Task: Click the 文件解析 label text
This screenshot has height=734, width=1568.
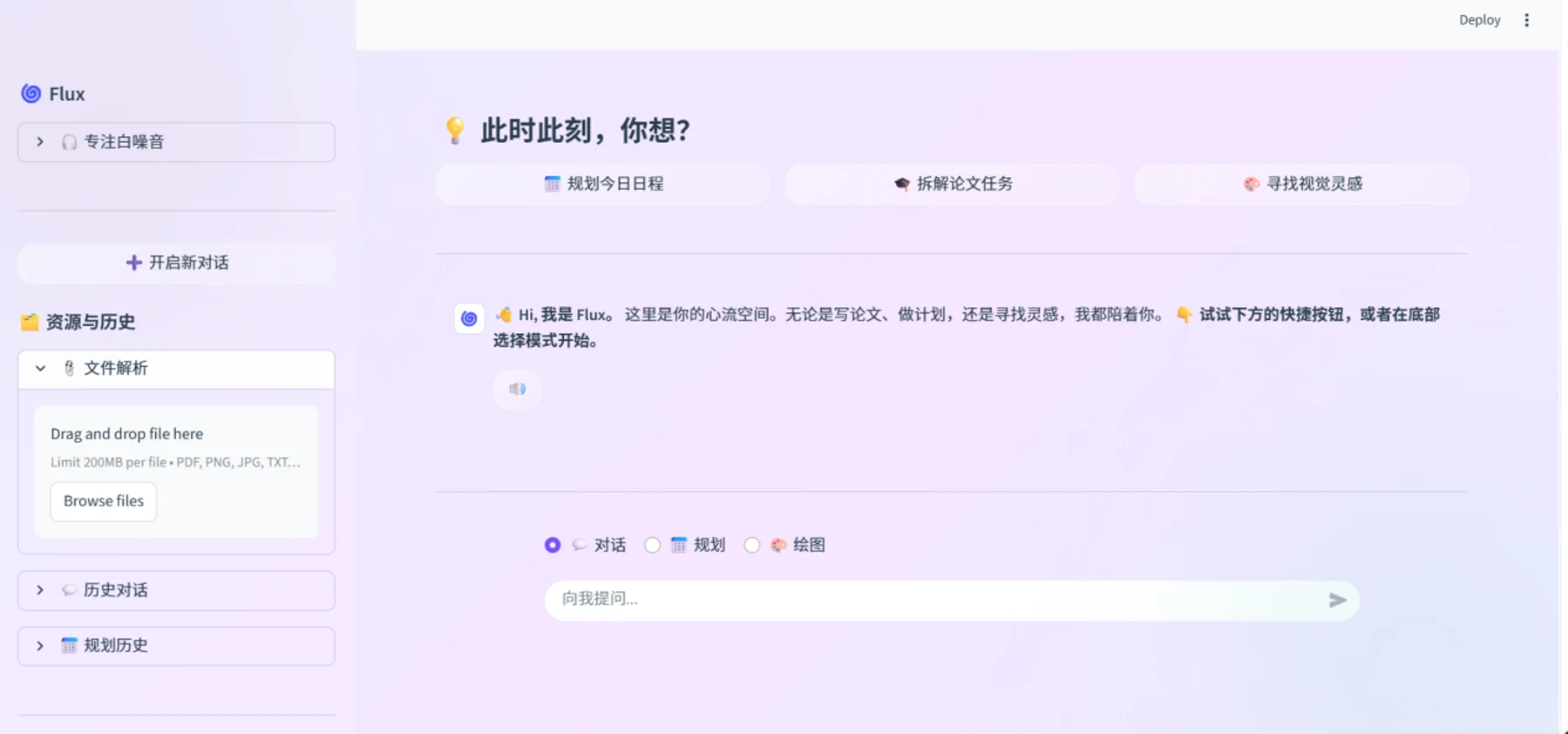Action: tap(116, 369)
